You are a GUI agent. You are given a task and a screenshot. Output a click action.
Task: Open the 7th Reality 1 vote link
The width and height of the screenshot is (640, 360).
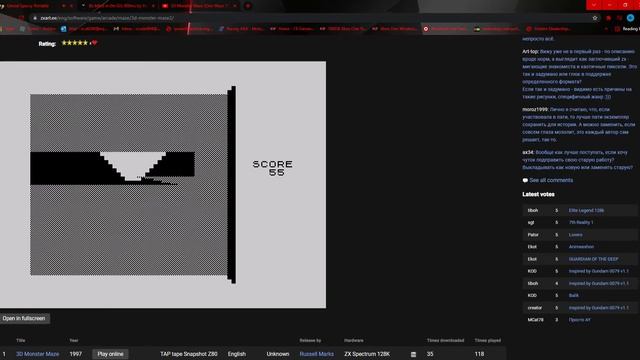pyautogui.click(x=581, y=222)
